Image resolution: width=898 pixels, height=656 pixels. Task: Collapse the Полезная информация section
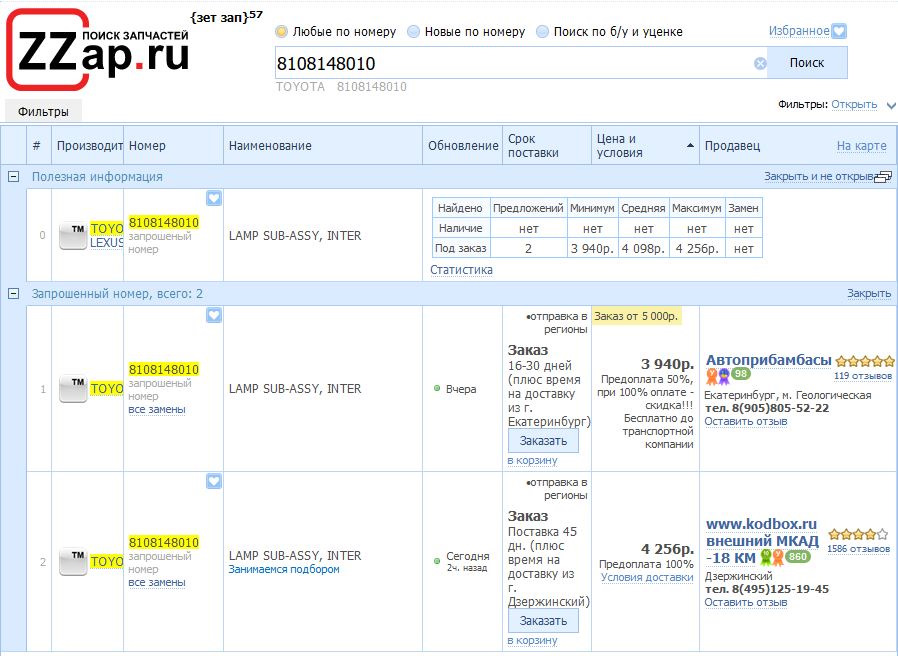(13, 177)
